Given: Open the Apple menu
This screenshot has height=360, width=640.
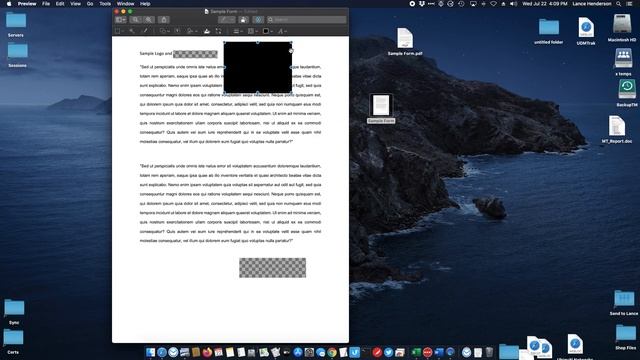Looking at the screenshot, I should (x=9, y=4).
